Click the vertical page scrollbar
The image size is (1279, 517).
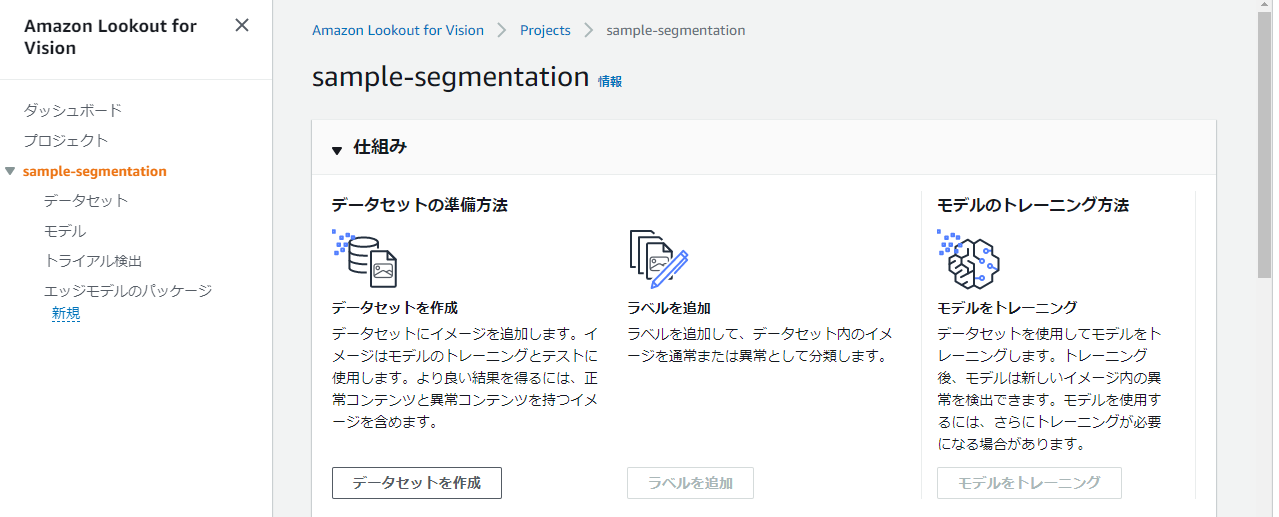click(x=1265, y=145)
